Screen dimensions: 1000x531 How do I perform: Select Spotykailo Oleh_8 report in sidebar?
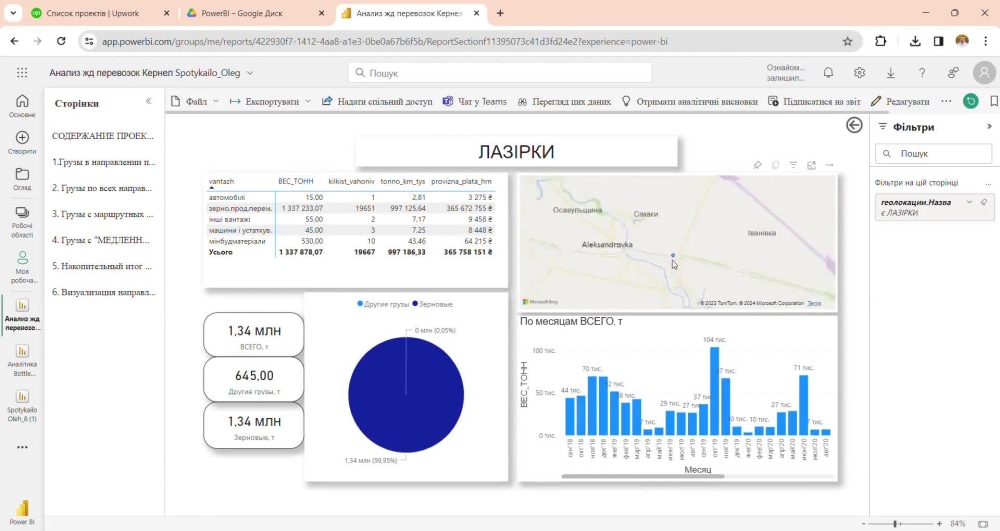tap(22, 405)
